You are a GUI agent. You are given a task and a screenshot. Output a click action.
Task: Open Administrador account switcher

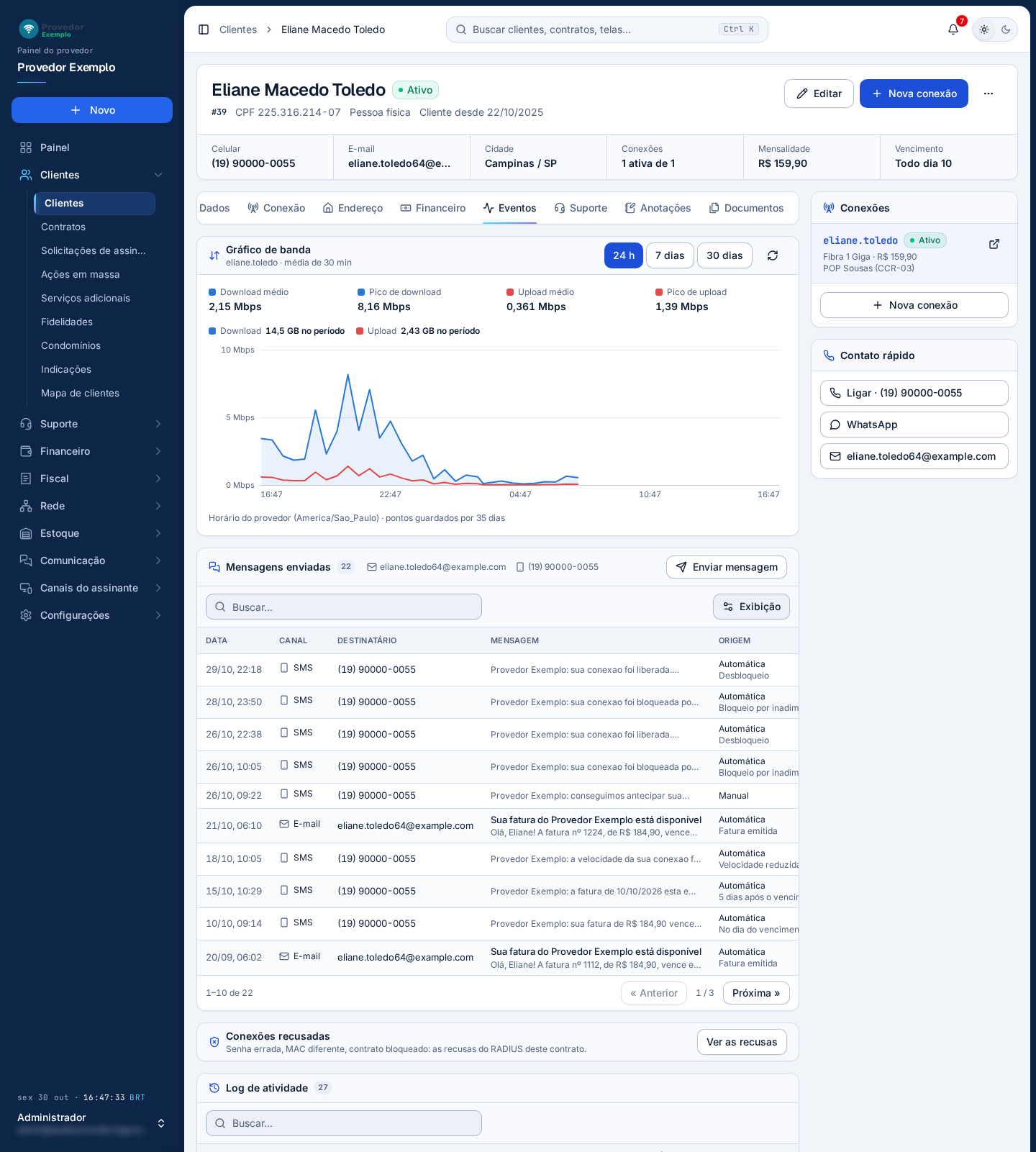coord(92,1123)
